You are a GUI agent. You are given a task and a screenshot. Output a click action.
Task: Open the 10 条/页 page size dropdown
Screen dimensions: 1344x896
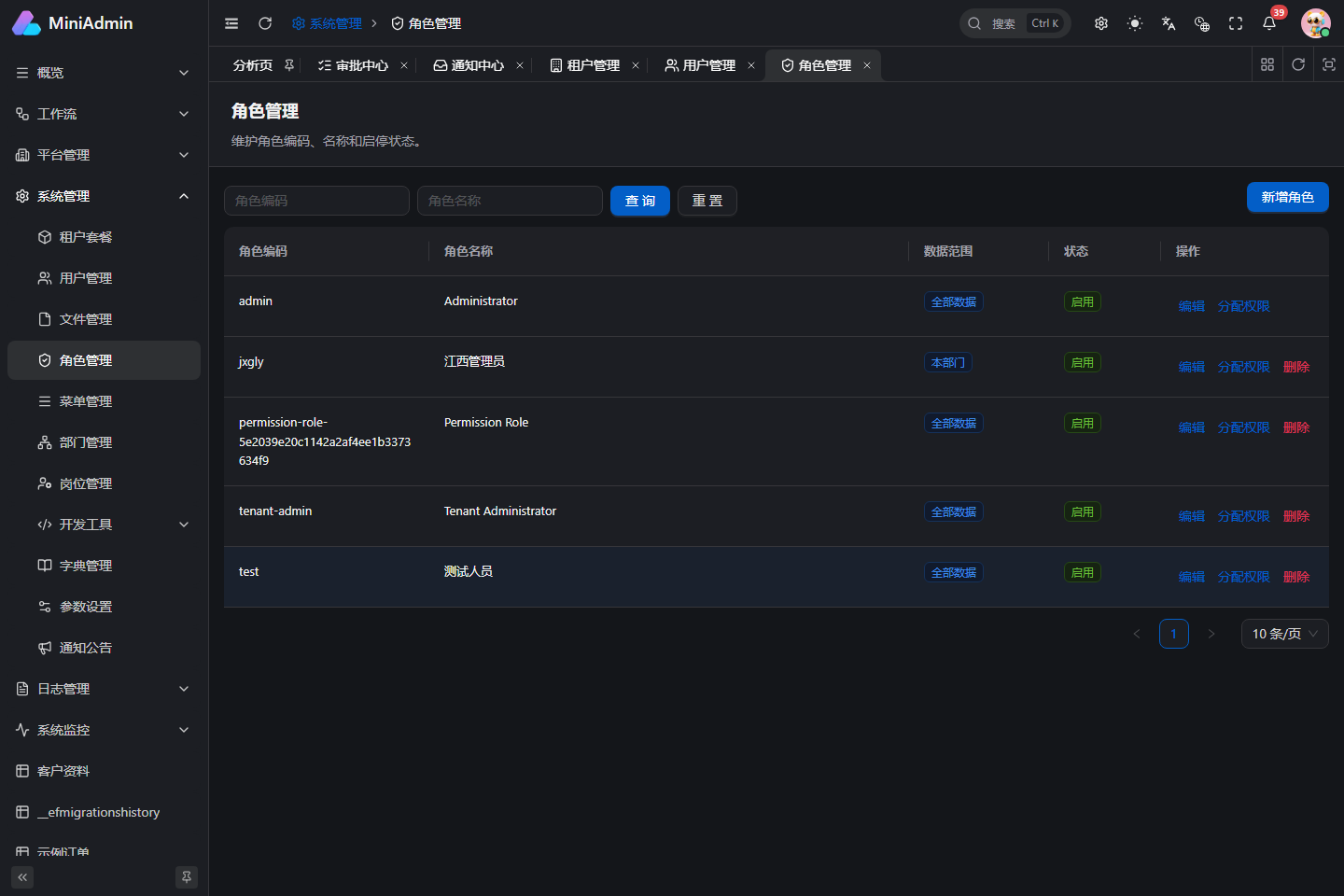tap(1285, 634)
